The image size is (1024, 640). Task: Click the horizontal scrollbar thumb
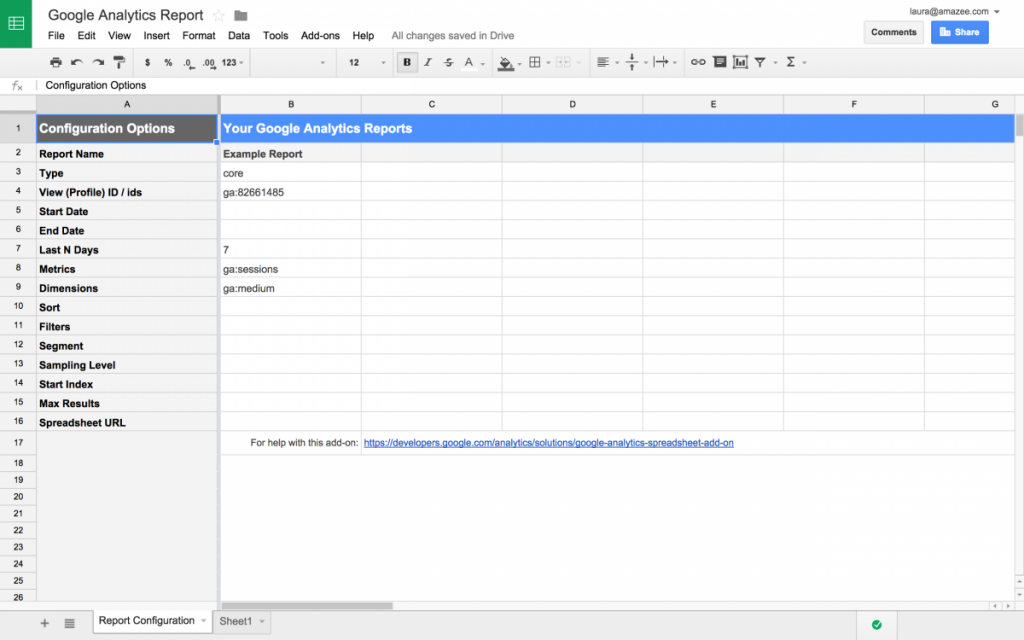pos(307,605)
